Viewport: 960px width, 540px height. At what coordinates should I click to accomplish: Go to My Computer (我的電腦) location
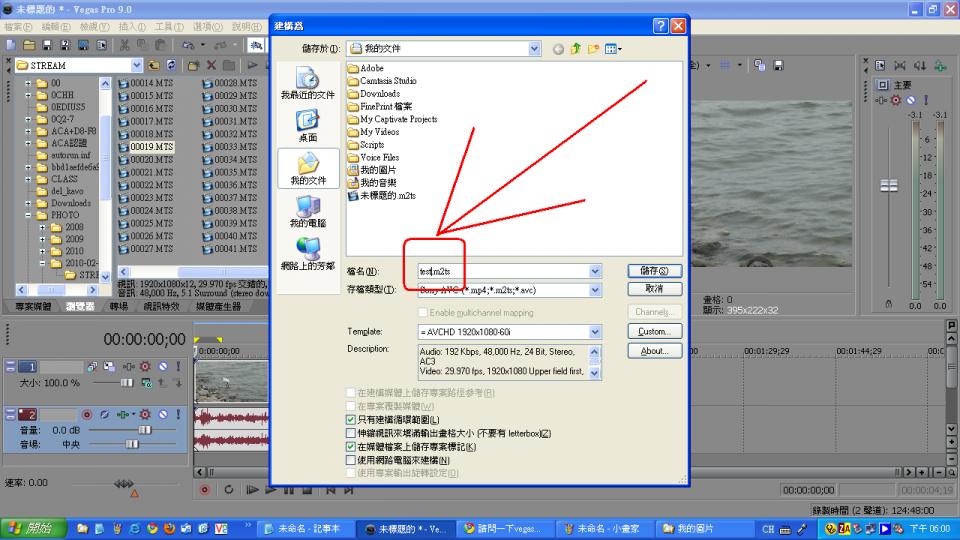pos(307,210)
